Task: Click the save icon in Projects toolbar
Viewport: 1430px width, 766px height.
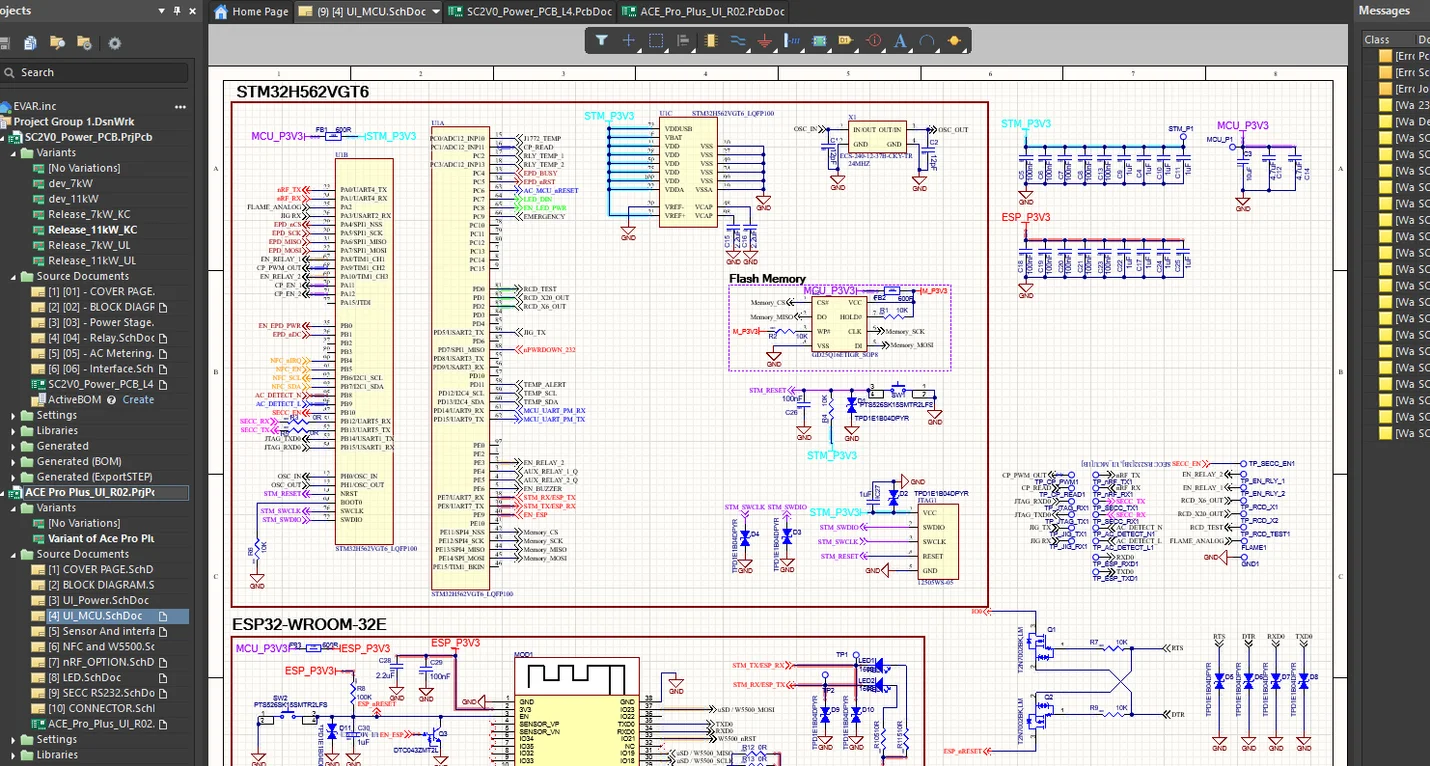Action: click(4, 43)
